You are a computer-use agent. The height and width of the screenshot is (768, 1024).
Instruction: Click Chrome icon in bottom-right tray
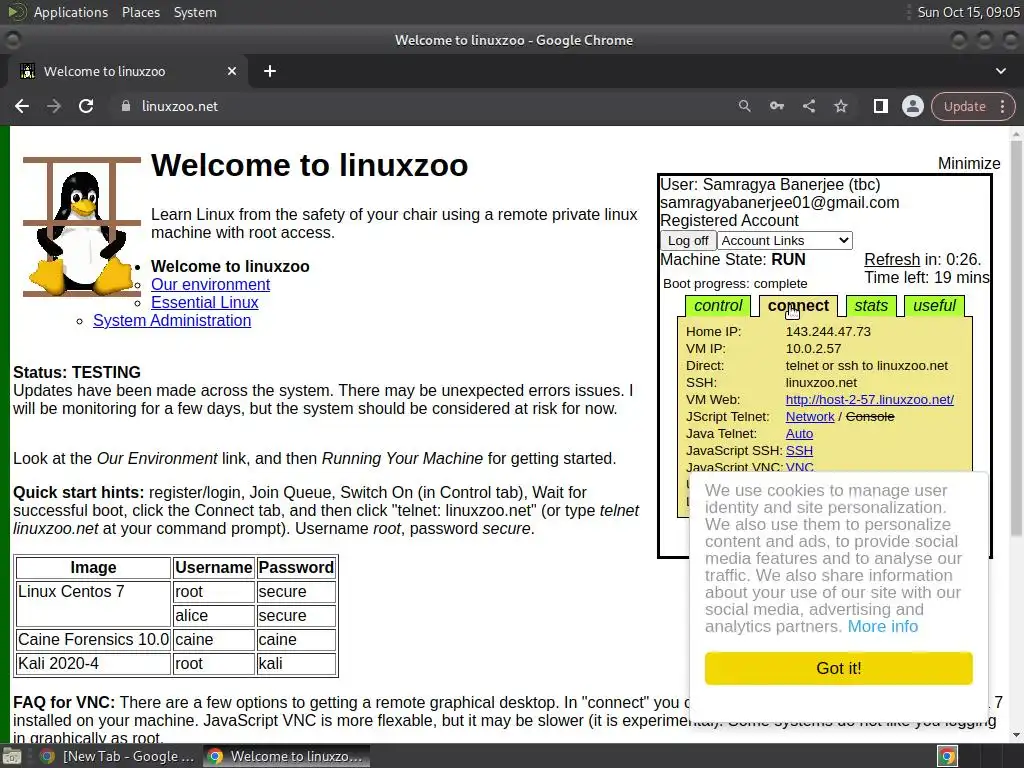(947, 756)
